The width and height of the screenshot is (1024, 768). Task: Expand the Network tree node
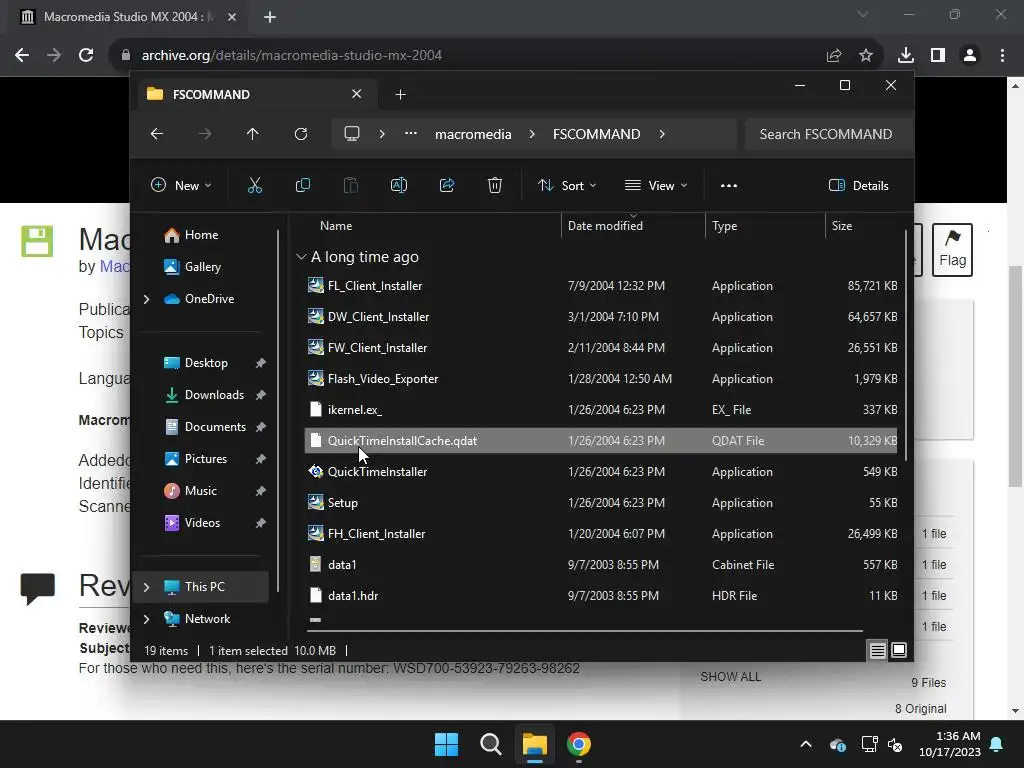coord(146,618)
